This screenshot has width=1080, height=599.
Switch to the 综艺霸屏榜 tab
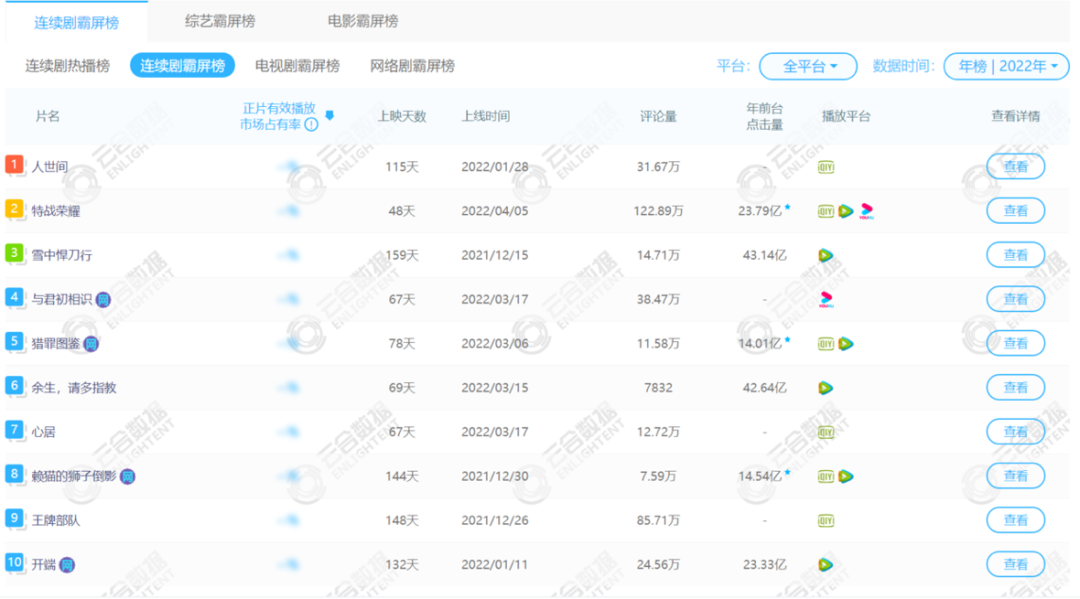click(220, 21)
